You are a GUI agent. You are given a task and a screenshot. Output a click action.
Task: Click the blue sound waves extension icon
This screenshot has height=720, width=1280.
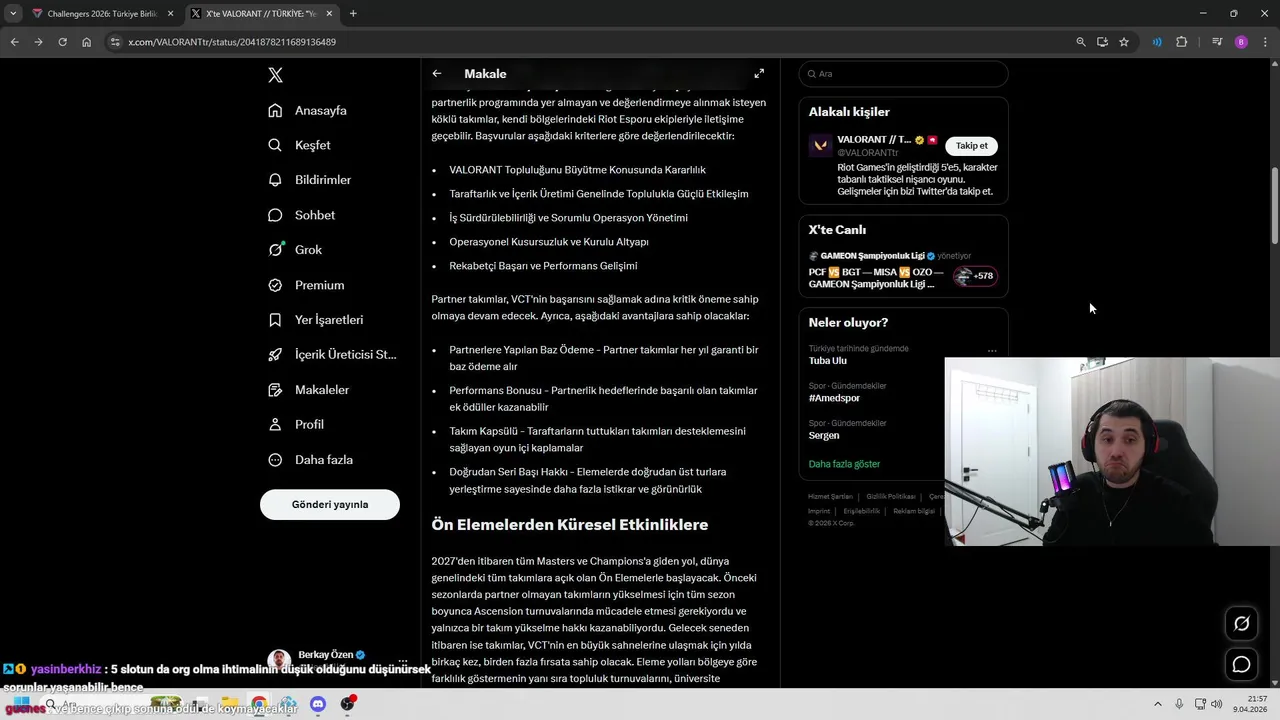tap(1157, 42)
